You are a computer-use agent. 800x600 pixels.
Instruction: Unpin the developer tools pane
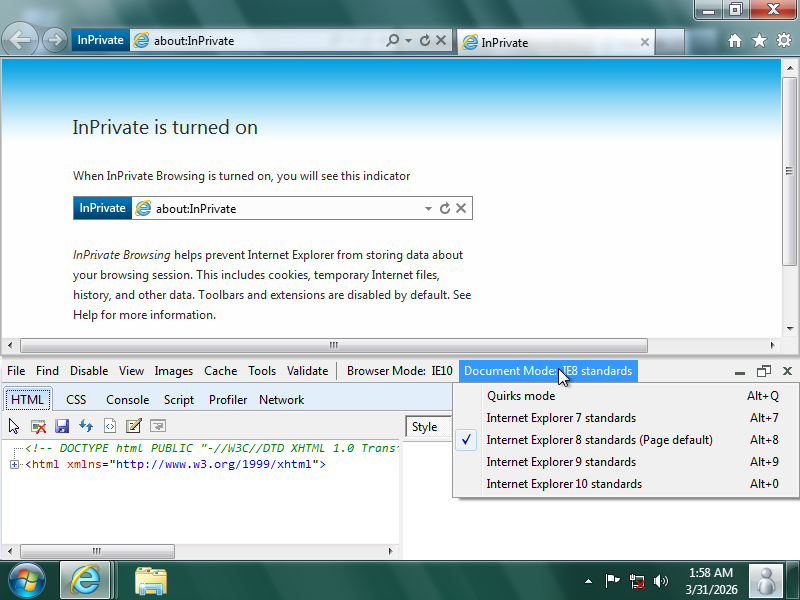764,371
